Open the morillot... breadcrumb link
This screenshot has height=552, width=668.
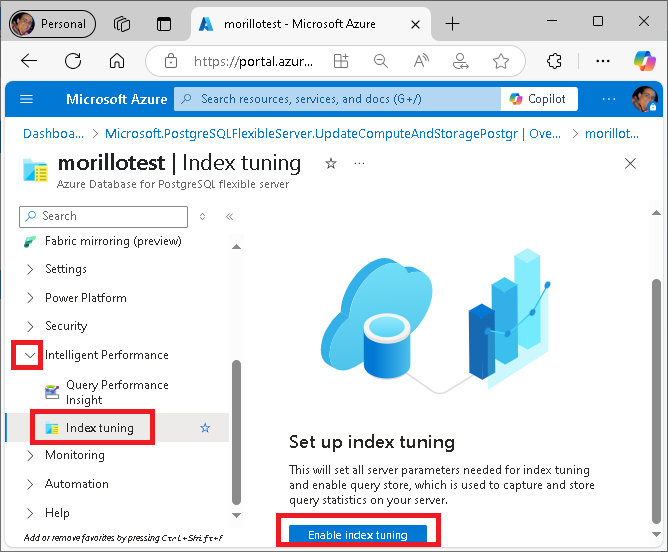click(x=612, y=134)
